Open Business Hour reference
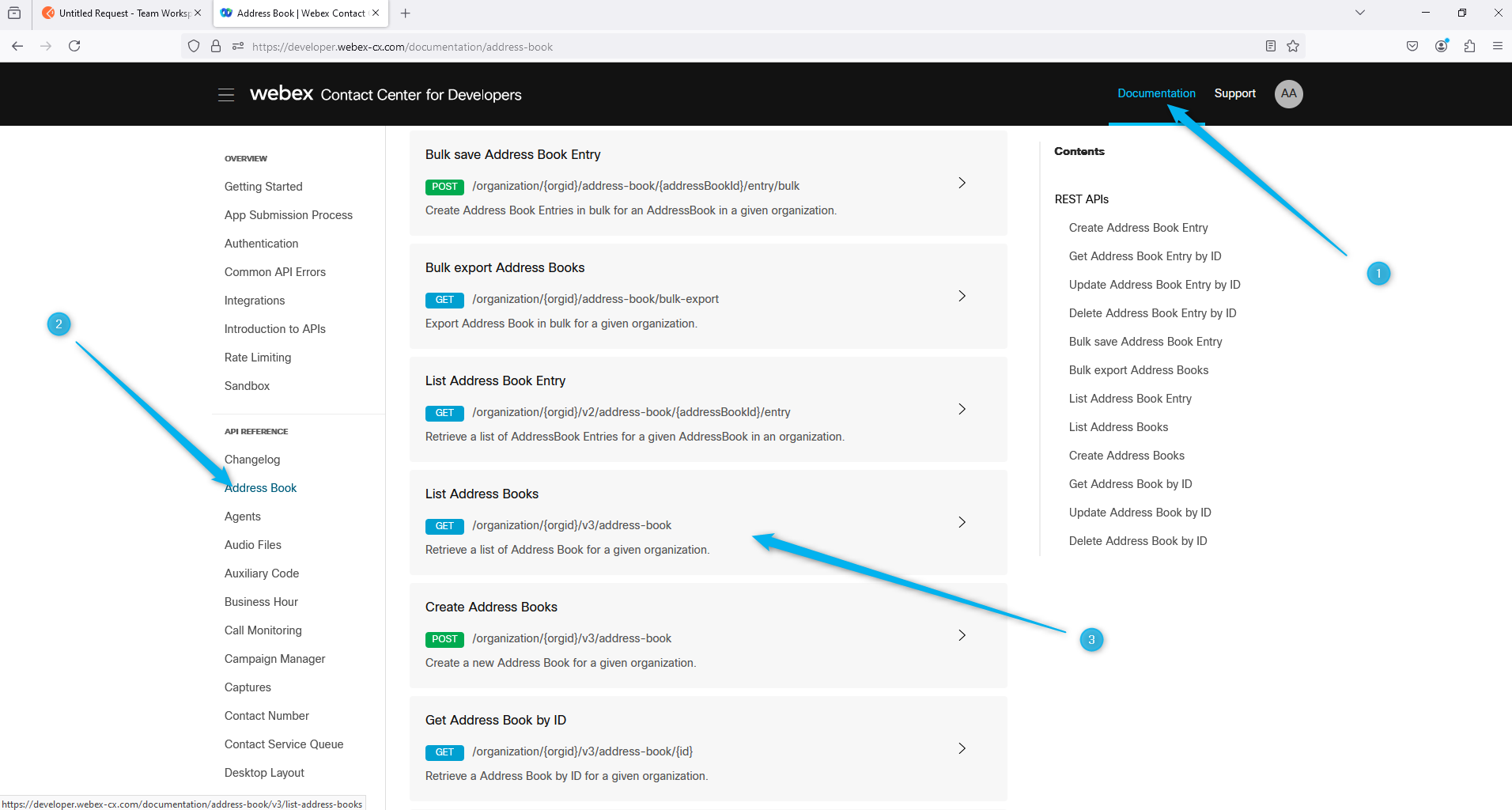 (x=261, y=602)
